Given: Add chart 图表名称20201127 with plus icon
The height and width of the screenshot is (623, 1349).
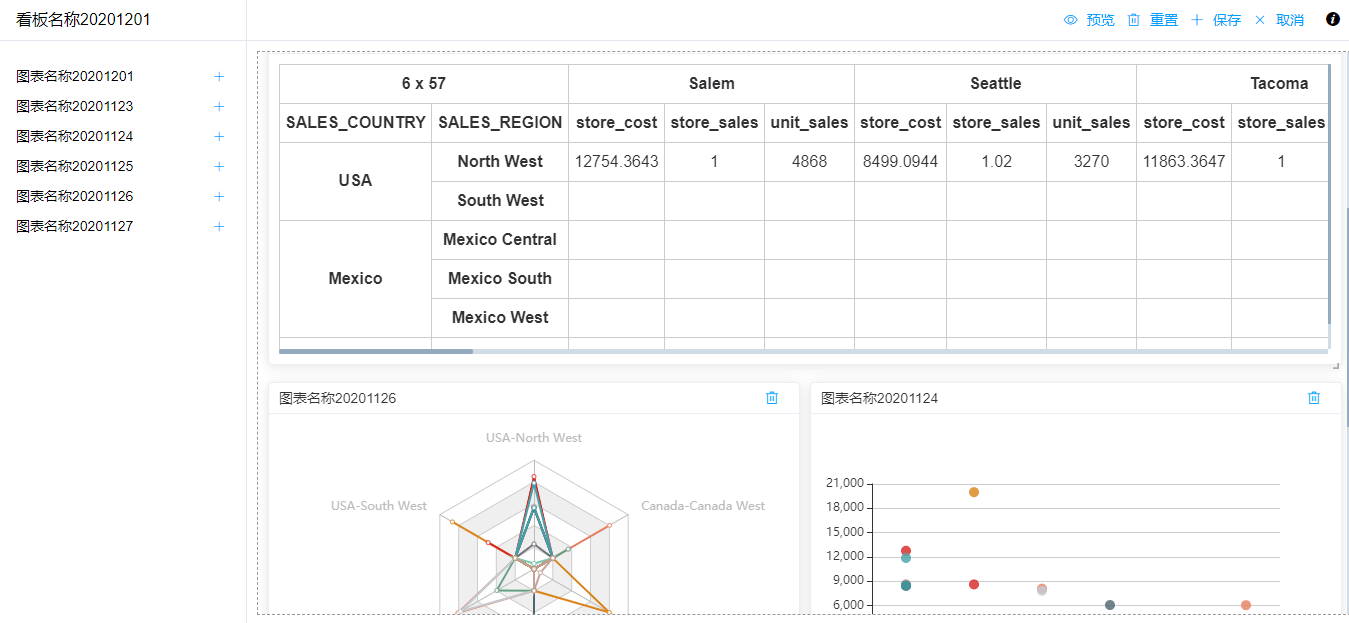Looking at the screenshot, I should click(x=219, y=226).
